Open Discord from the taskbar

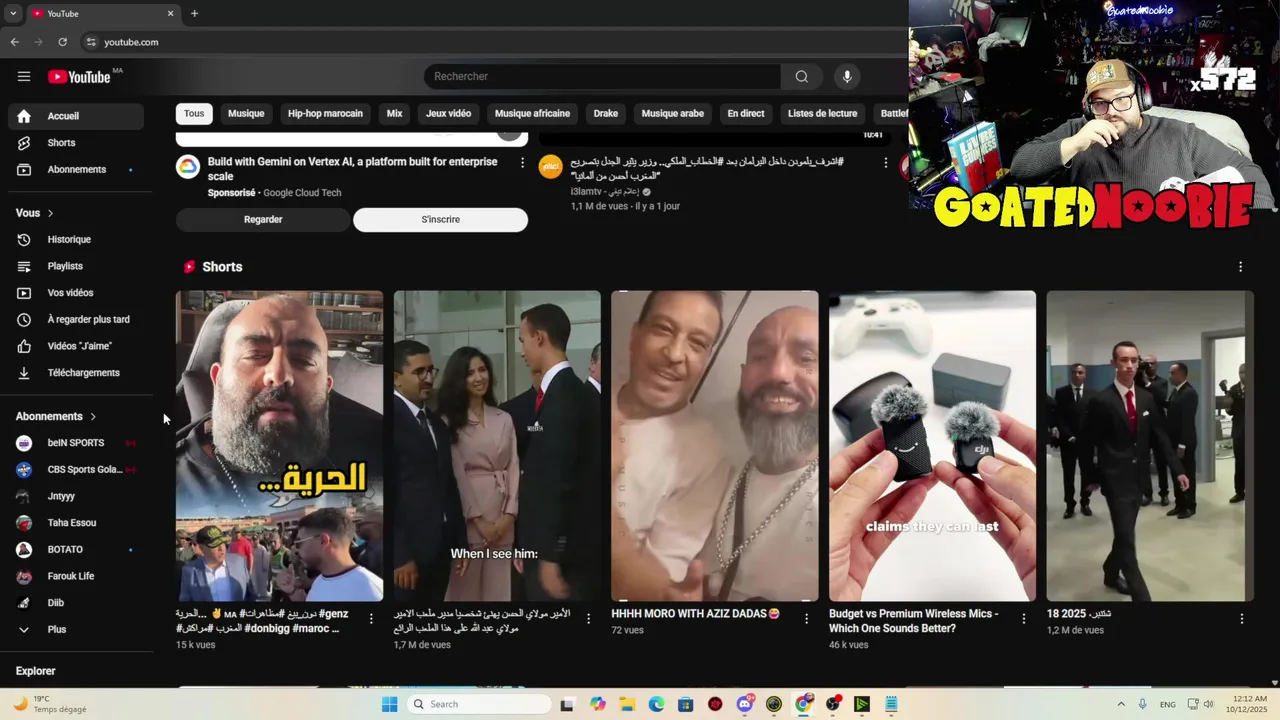tap(744, 704)
